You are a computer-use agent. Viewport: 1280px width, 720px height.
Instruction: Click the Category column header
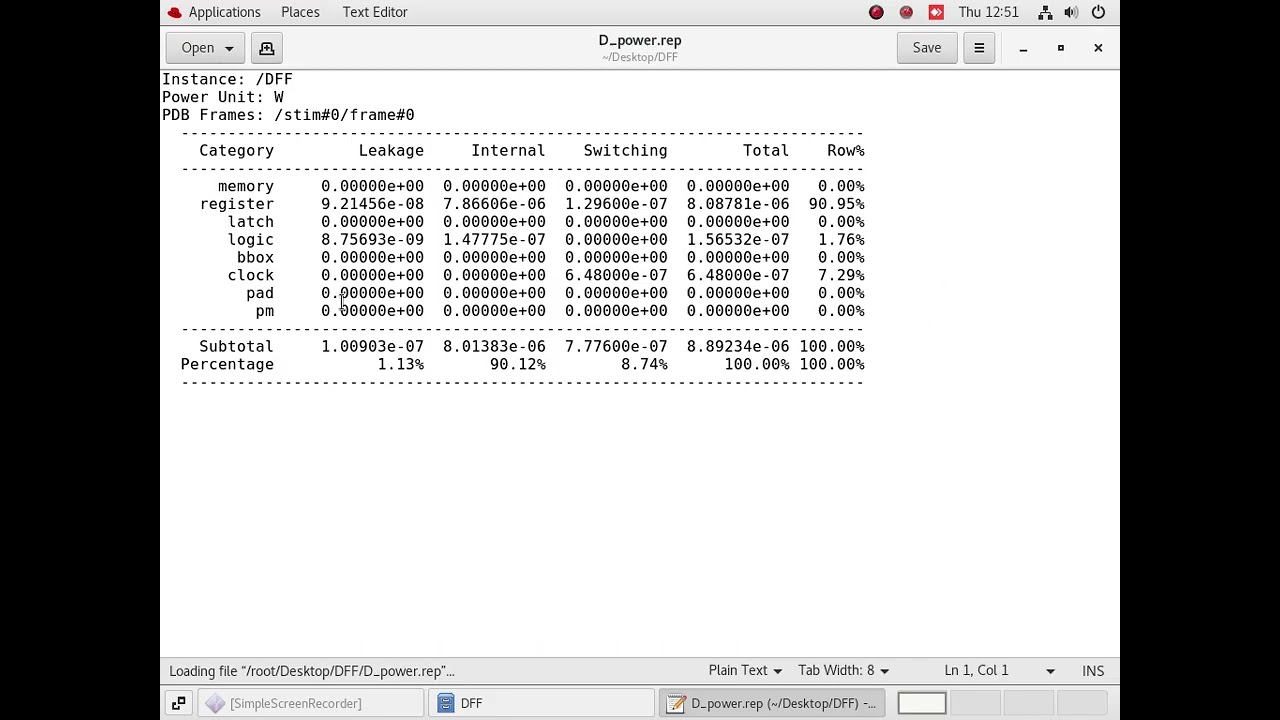point(236,151)
